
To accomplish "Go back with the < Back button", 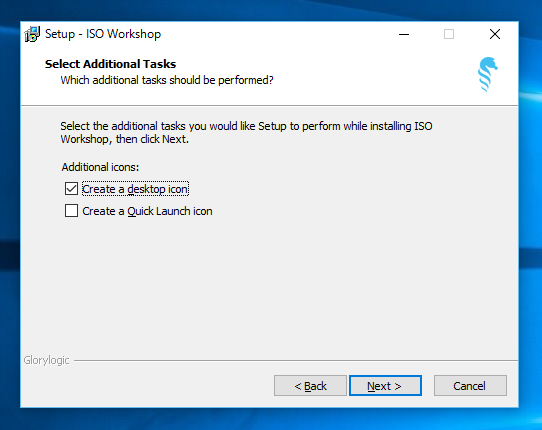I will [310, 385].
